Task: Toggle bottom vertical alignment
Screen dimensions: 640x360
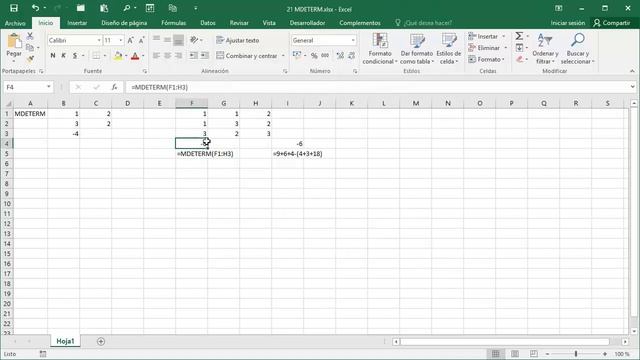Action: 178,40
